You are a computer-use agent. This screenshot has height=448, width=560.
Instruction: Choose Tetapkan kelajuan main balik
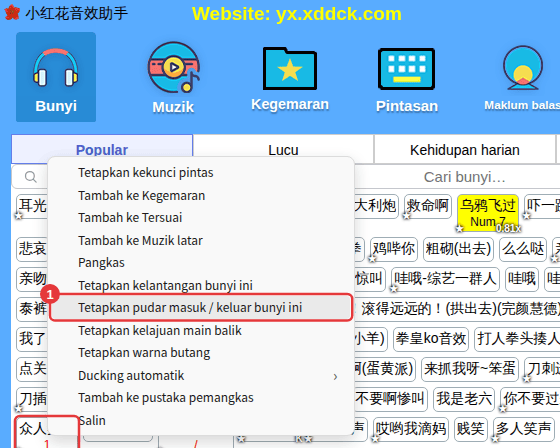click(201, 330)
